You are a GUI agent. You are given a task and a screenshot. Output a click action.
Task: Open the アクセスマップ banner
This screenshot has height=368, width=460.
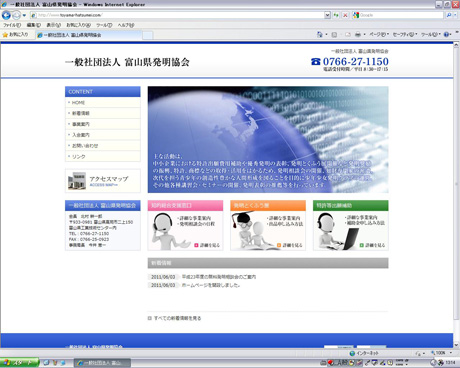(103, 181)
